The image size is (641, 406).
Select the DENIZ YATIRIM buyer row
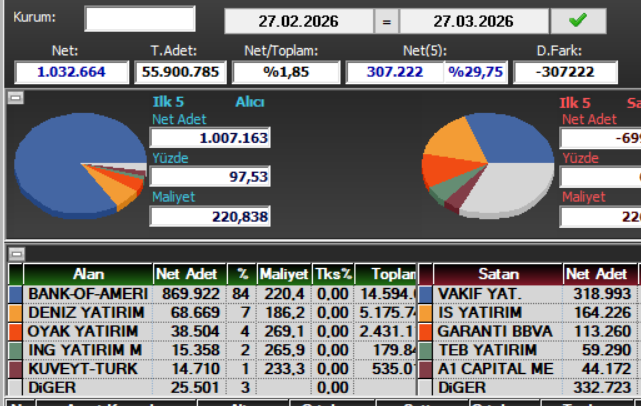click(x=212, y=313)
